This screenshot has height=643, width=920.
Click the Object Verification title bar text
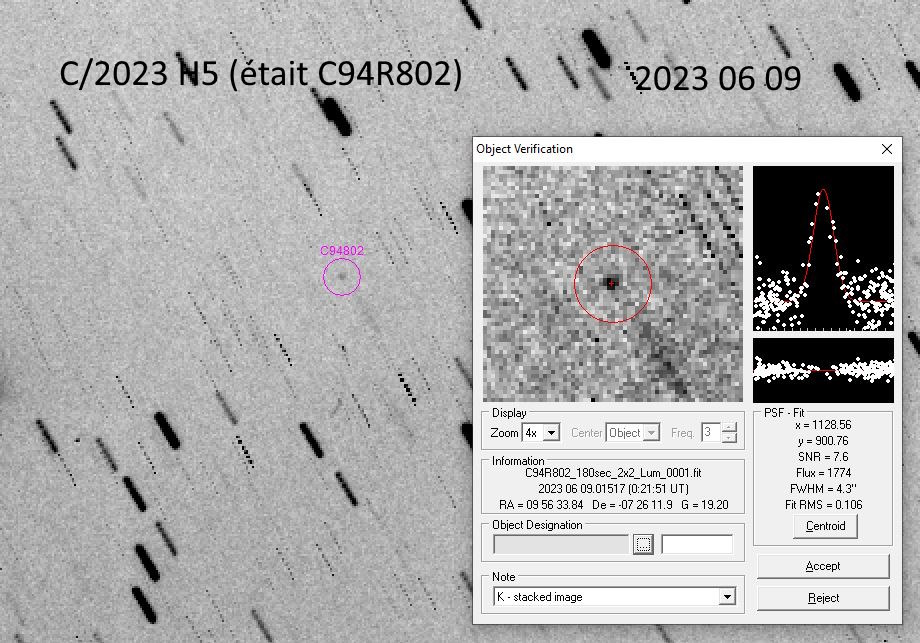pos(524,149)
